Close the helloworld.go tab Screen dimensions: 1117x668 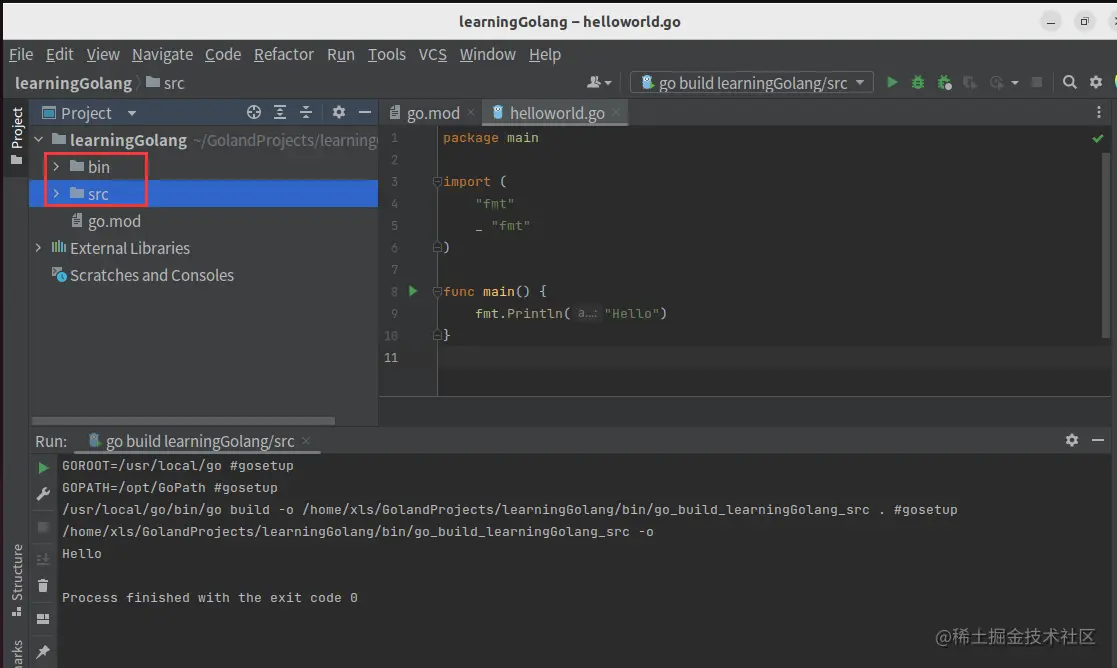click(x=615, y=113)
